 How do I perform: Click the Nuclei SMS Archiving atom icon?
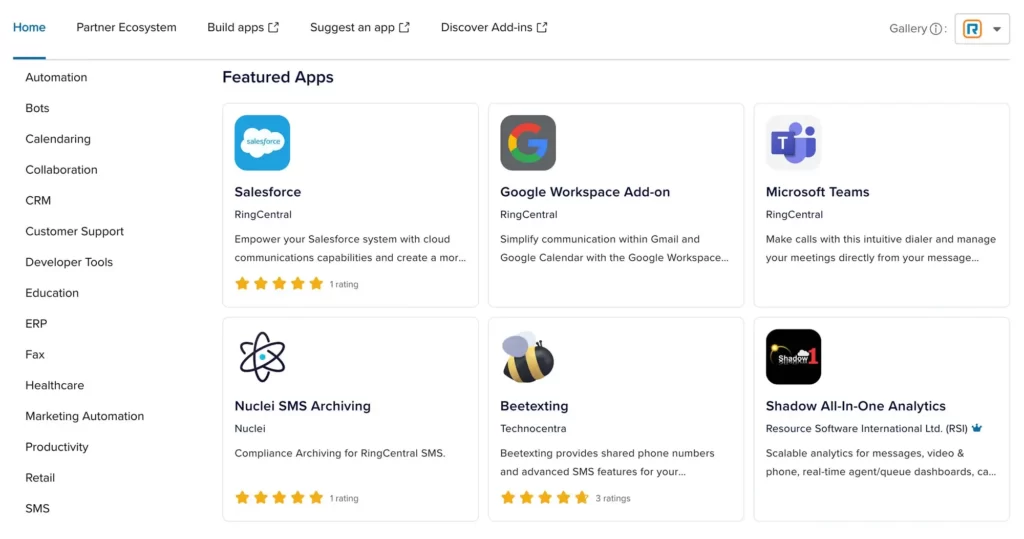[x=262, y=357]
